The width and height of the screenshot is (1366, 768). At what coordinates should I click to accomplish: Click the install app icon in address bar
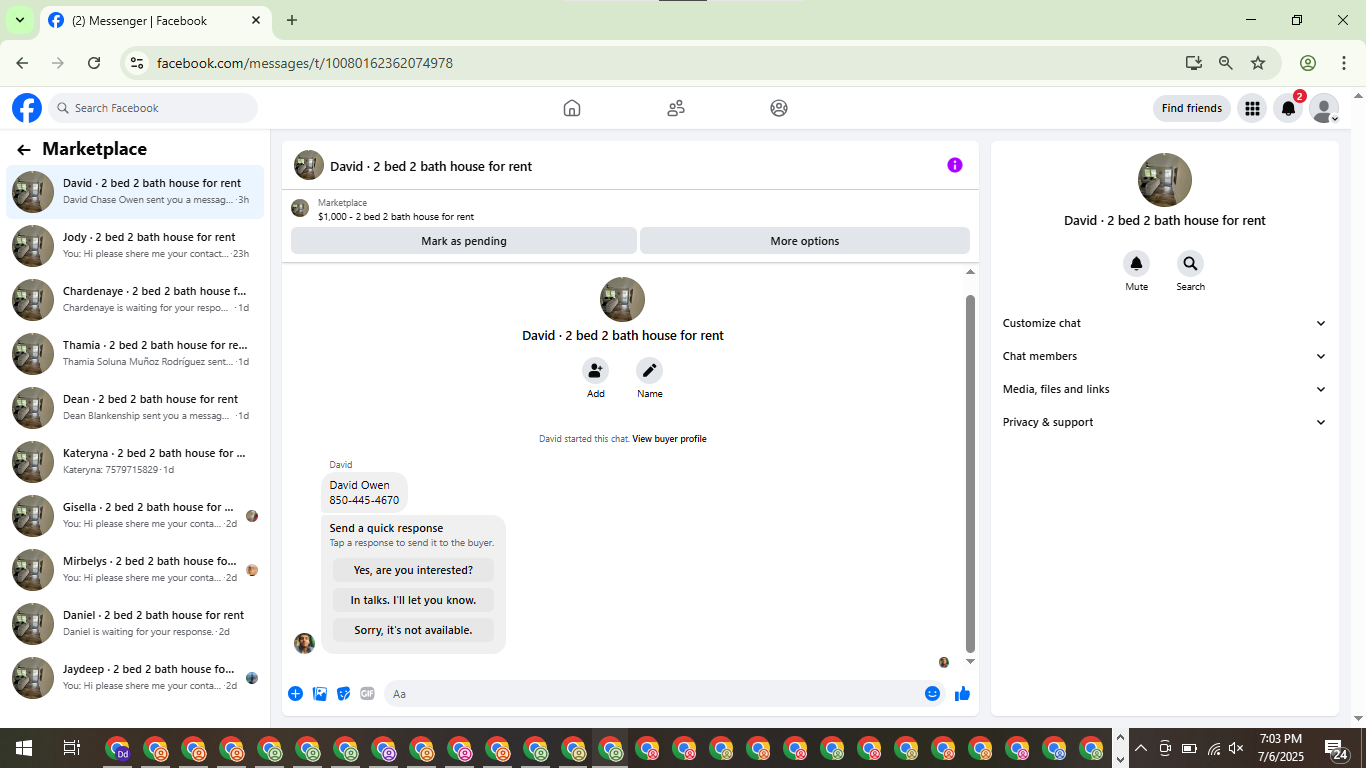(1193, 63)
